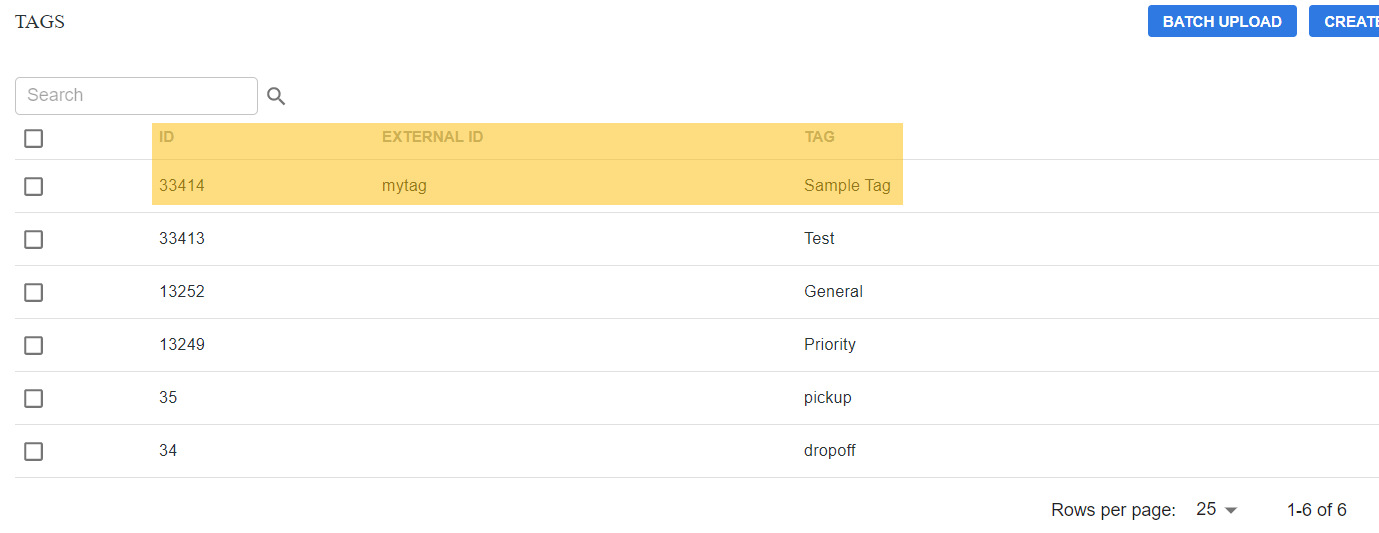The image size is (1379, 533).
Task: Focus the Search input field
Action: [x=136, y=96]
